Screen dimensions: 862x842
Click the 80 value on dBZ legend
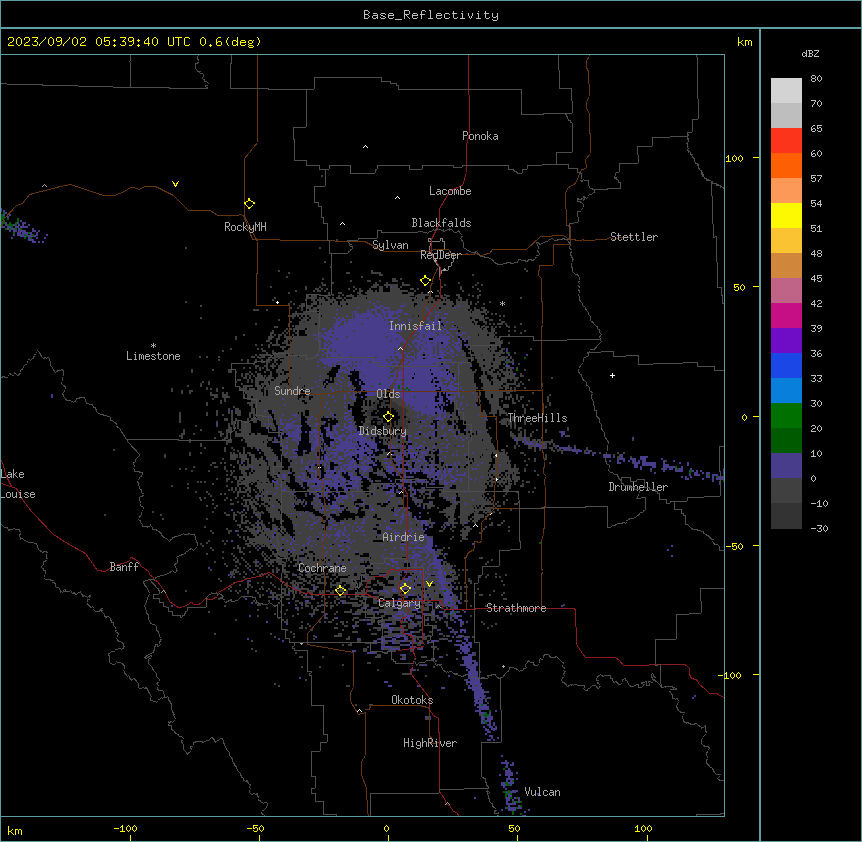(x=816, y=79)
